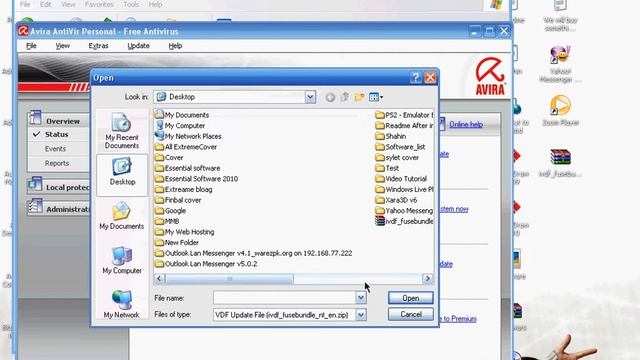Screen dimensions: 640x360
Task: Select the Extreame bloag folder
Action: pyautogui.click(x=184, y=189)
